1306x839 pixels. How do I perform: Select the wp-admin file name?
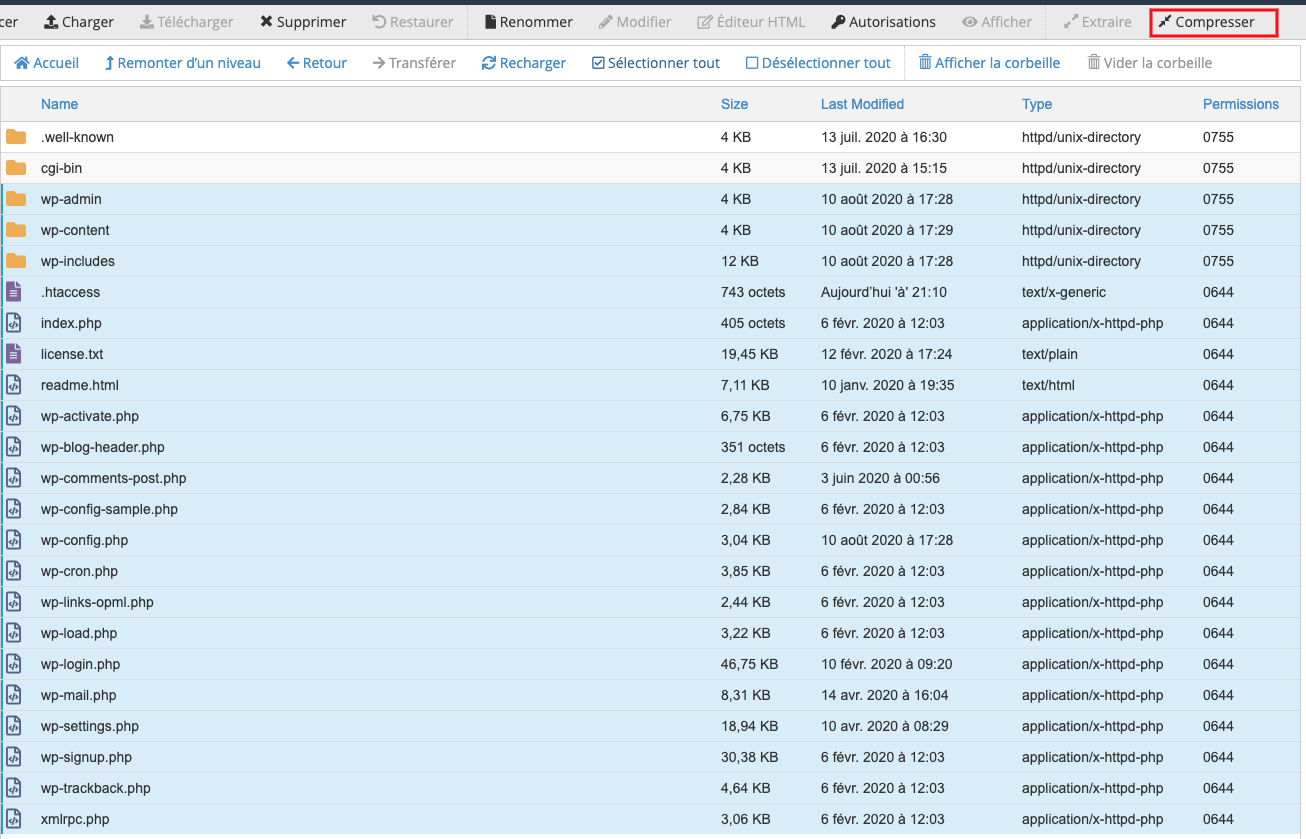(71, 199)
